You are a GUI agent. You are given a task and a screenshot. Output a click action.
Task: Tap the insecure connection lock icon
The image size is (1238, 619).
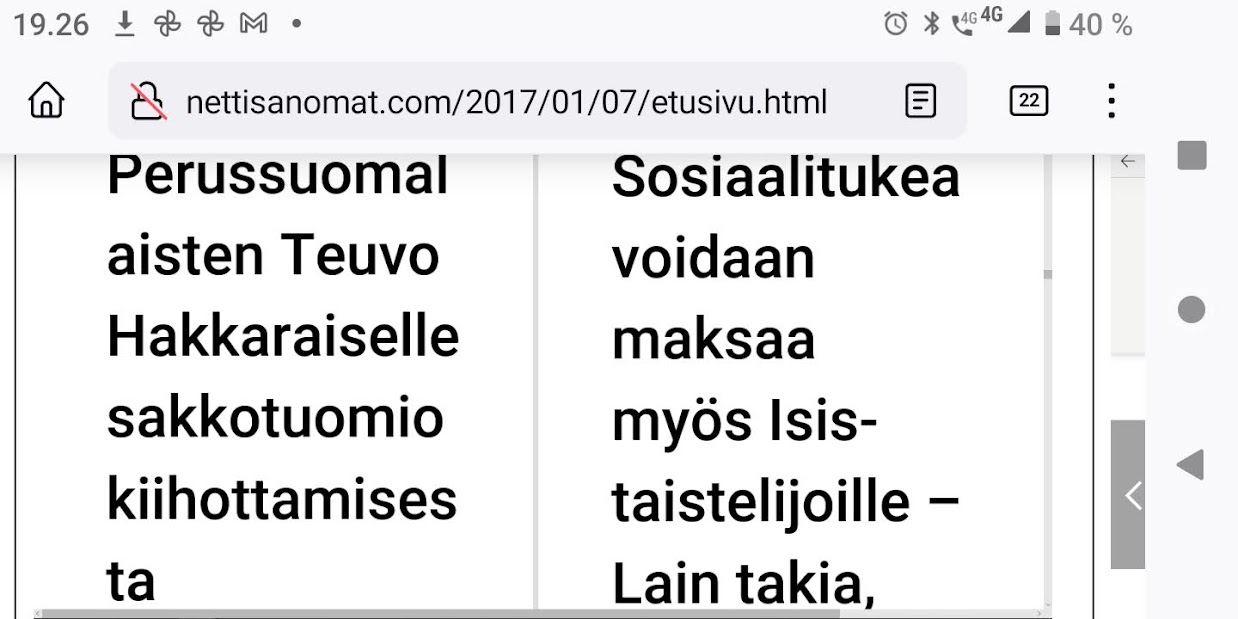(x=149, y=101)
